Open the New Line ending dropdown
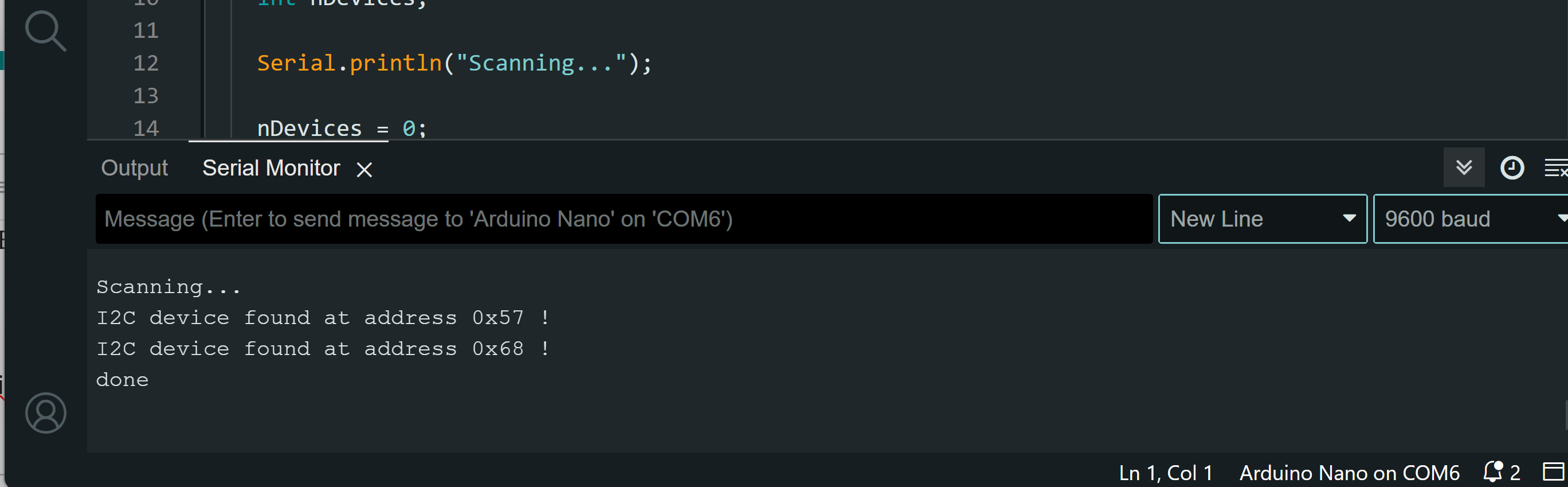This screenshot has width=1568, height=487. [x=1262, y=219]
